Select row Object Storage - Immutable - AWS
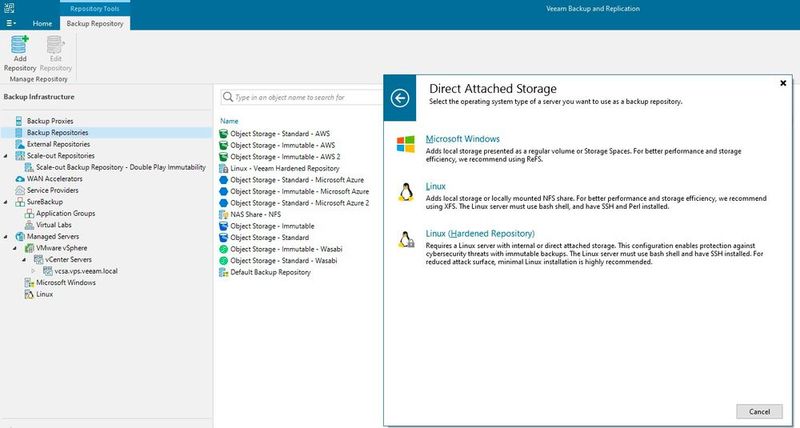Screen dimensions: 800x428 coord(283,145)
